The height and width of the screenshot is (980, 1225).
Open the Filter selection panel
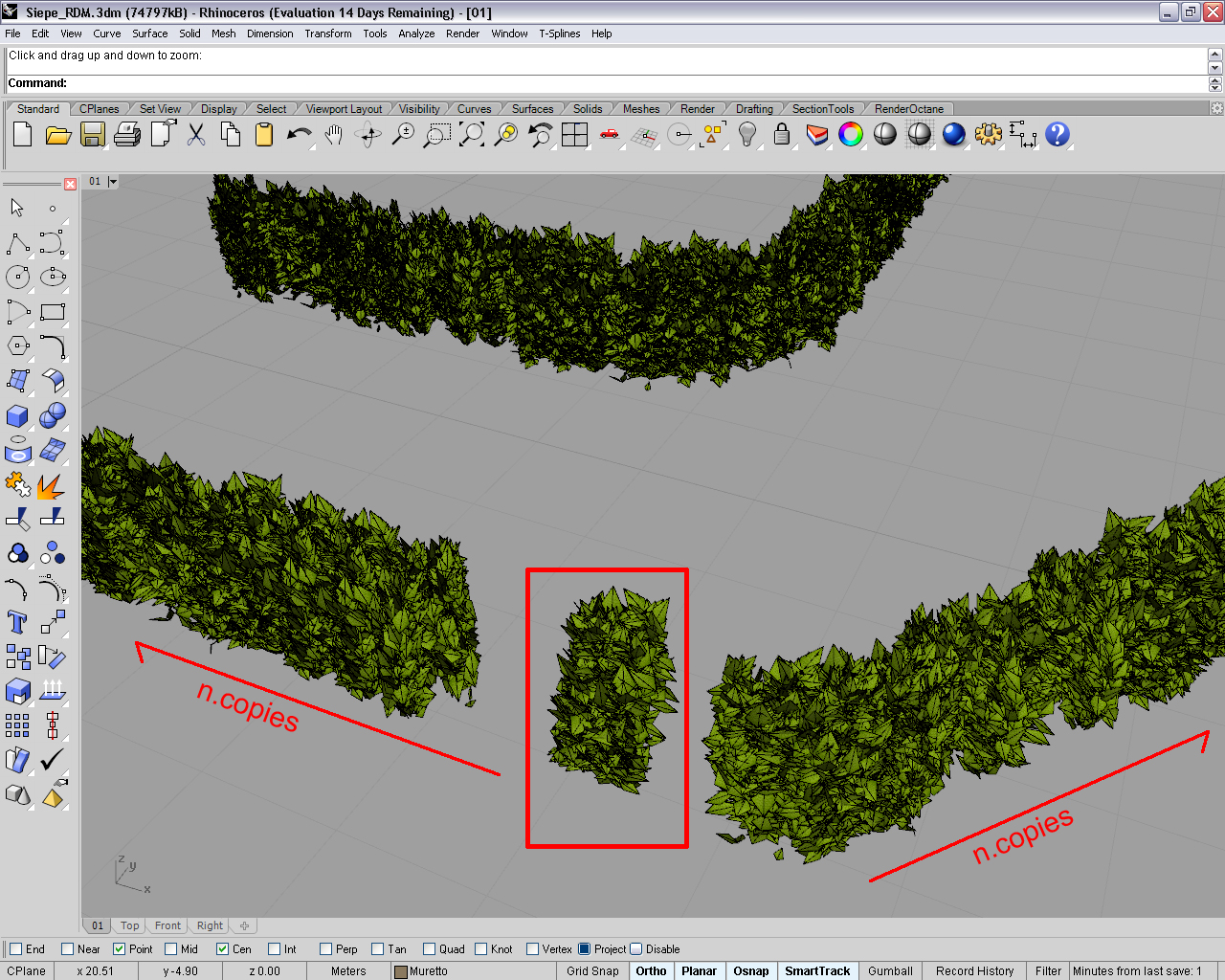pos(1048,970)
